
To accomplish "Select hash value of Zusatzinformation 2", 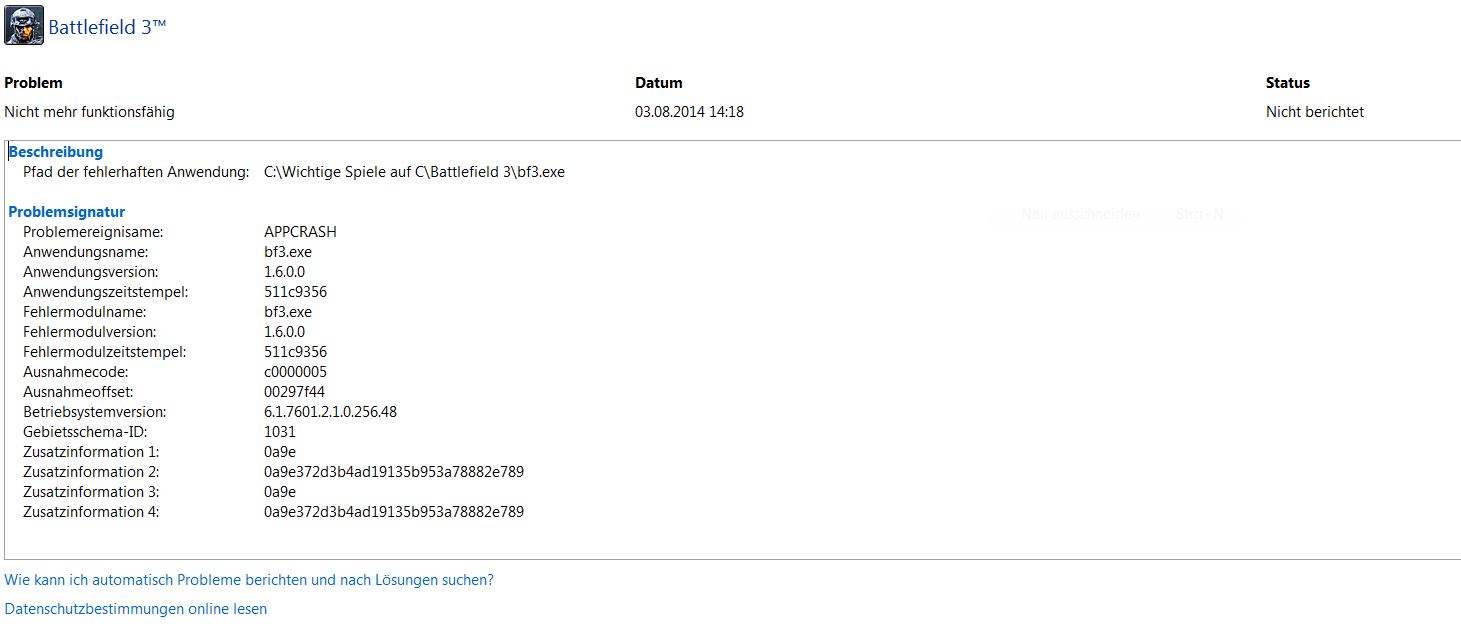I will pos(394,472).
